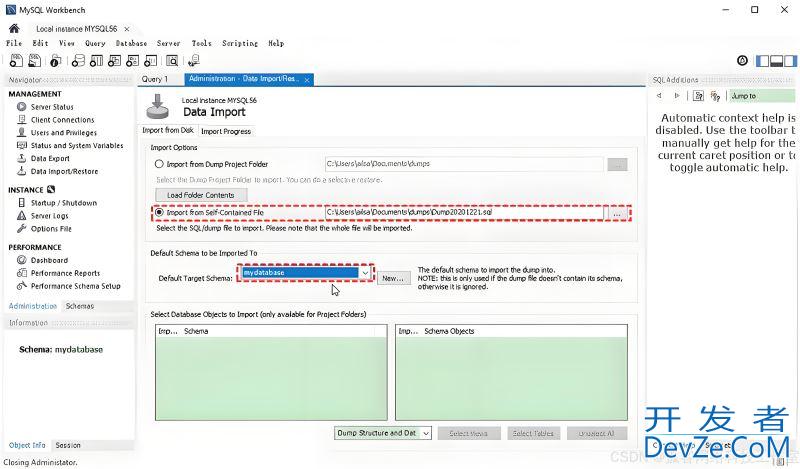
Task: Switch to Schemas tab in Navigator
Action: point(80,306)
